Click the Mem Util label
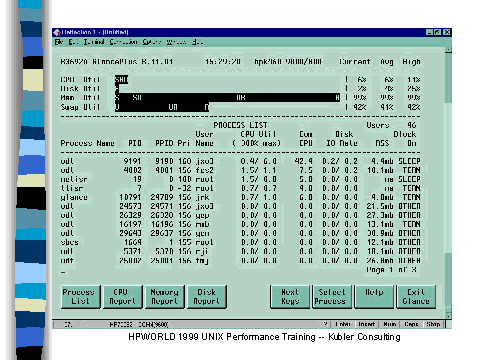Screen dimensions: 480x360 [x=80, y=98]
